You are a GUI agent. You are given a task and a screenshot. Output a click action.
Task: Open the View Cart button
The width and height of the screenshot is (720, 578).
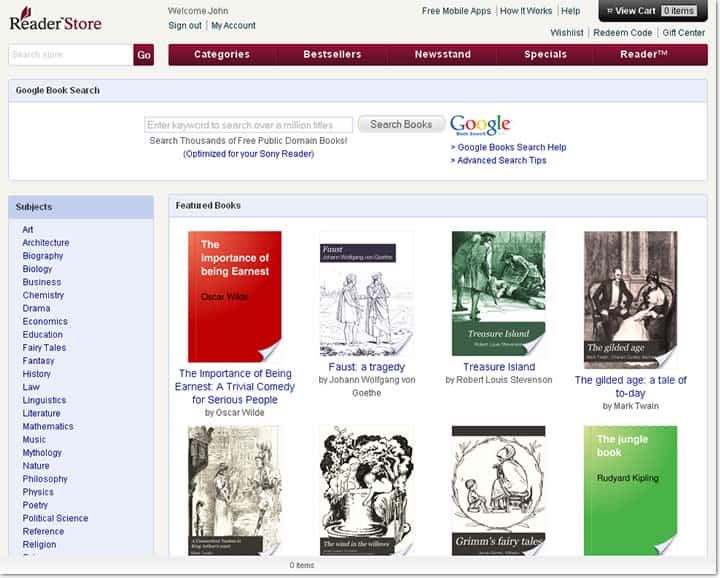tap(652, 11)
